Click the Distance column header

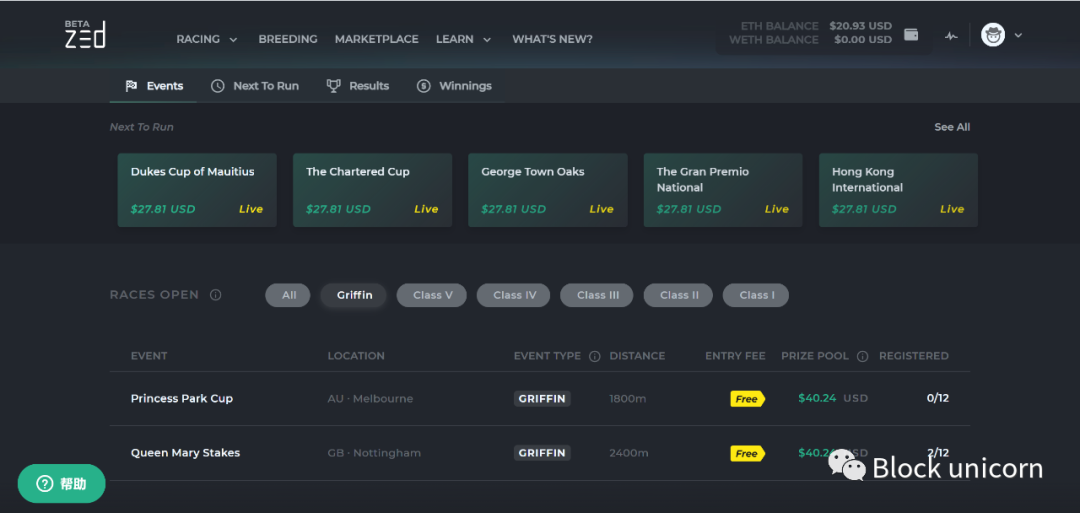[x=637, y=356]
